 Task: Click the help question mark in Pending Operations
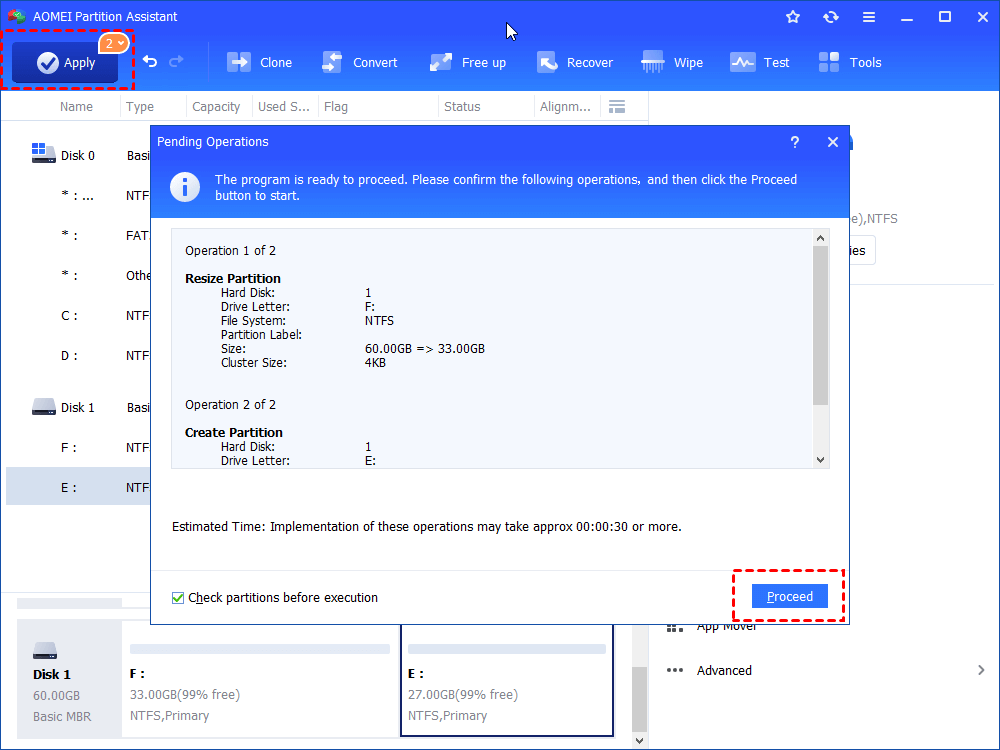coord(795,142)
